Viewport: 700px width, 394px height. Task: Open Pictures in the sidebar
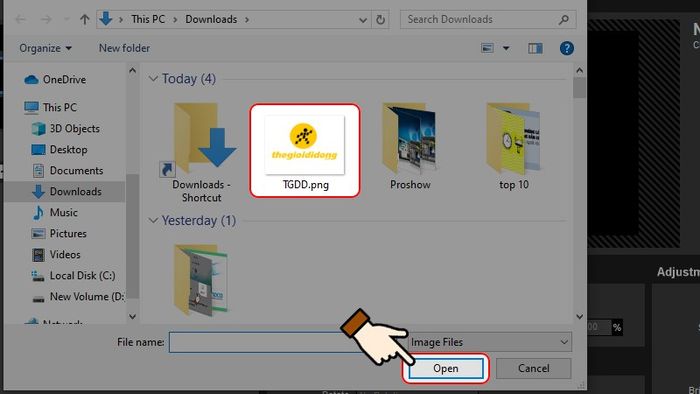[68, 233]
